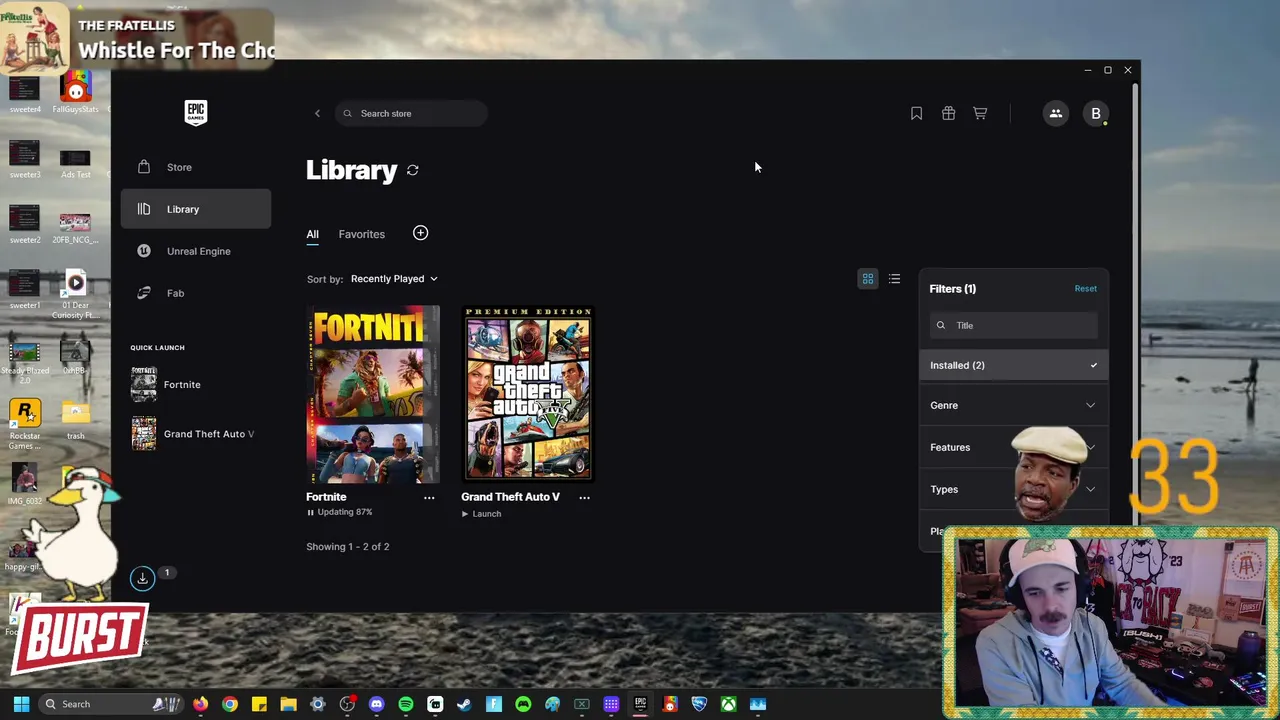Screen dimensions: 1280x720
Task: Click the Fortnite title text under cover
Action: (326, 497)
